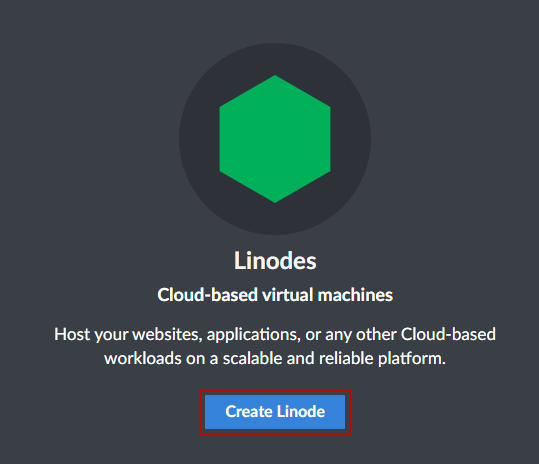Click the green hexagon Linode icon
Viewport: 539px width, 464px height.
tap(275, 139)
